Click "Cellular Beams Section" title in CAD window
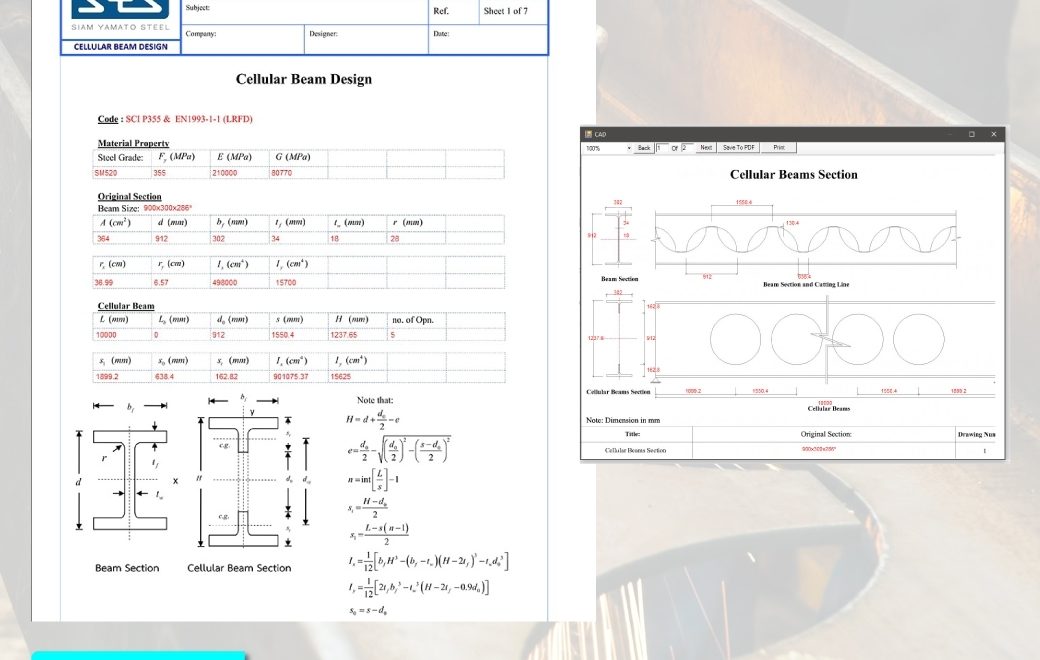The height and width of the screenshot is (660, 1040). click(793, 174)
